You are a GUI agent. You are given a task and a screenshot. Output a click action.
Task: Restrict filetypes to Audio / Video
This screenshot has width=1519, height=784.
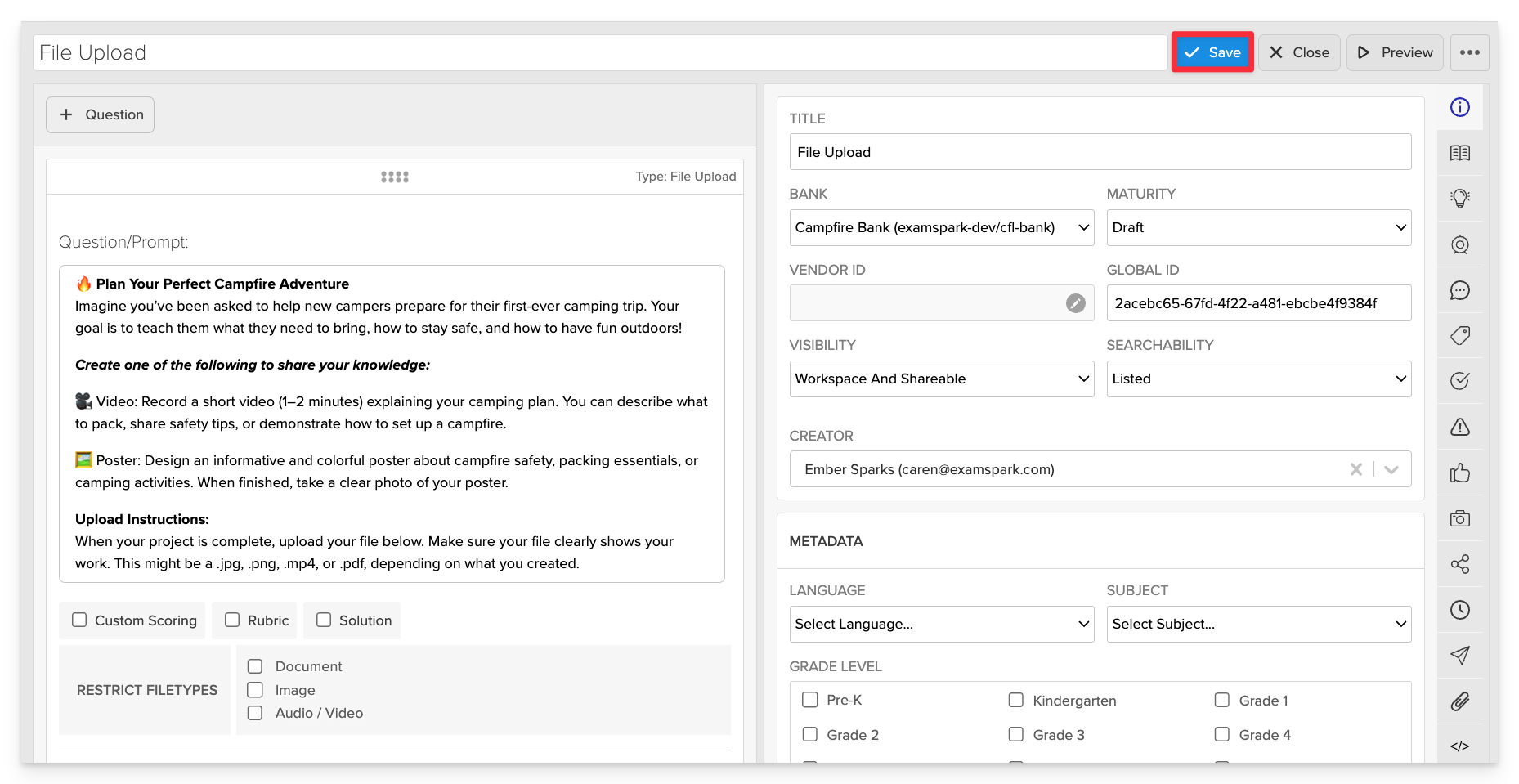(x=255, y=713)
